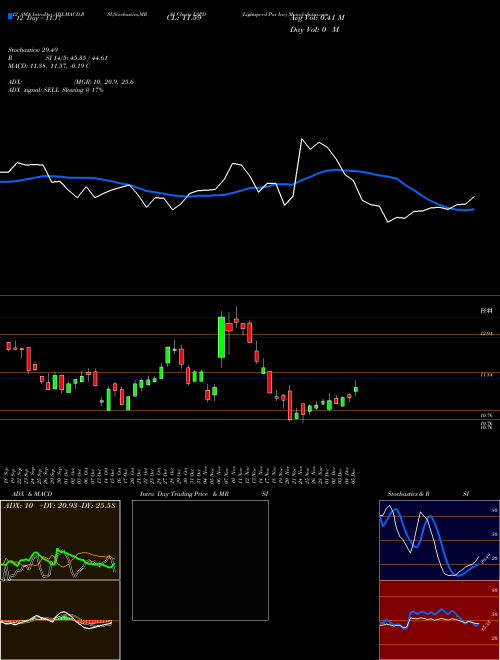The image size is (500, 660).
Task: Click the empty intraday trading price panel
Action: [200, 560]
